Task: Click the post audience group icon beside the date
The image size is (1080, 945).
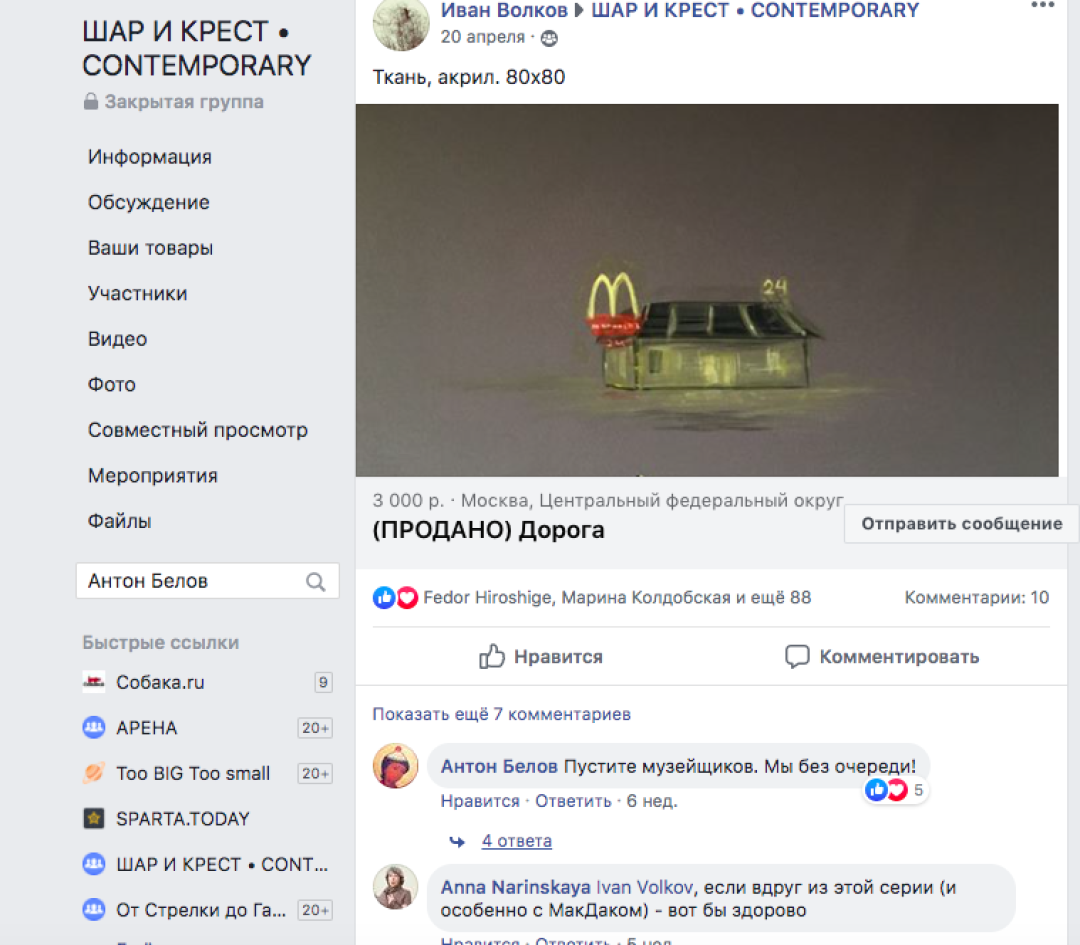Action: (549, 38)
